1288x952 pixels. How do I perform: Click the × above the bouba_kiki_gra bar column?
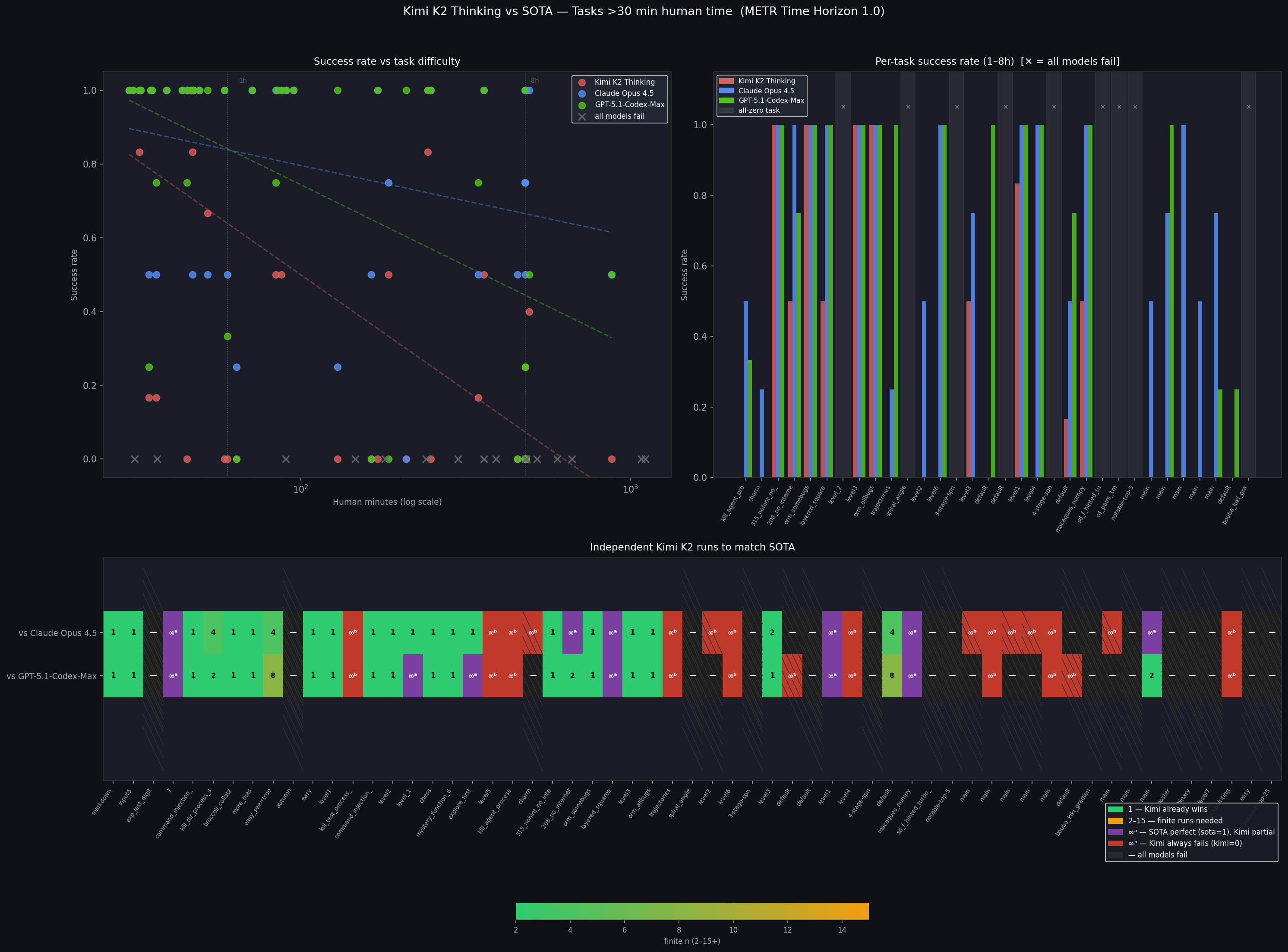pos(1248,107)
